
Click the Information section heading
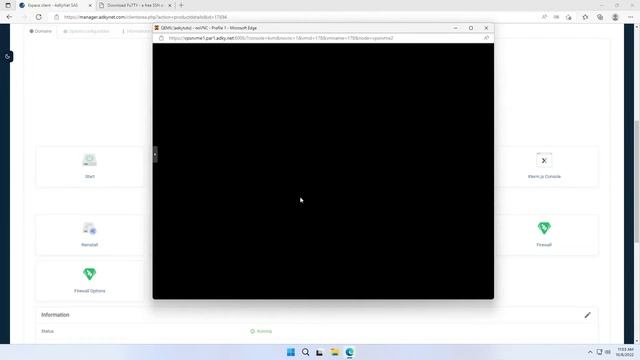pyautogui.click(x=55, y=315)
